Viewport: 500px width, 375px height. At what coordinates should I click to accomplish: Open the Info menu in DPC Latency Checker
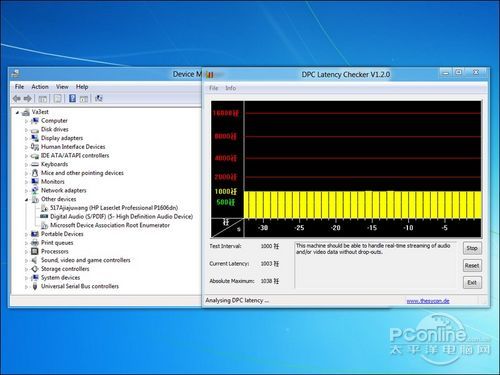click(231, 88)
